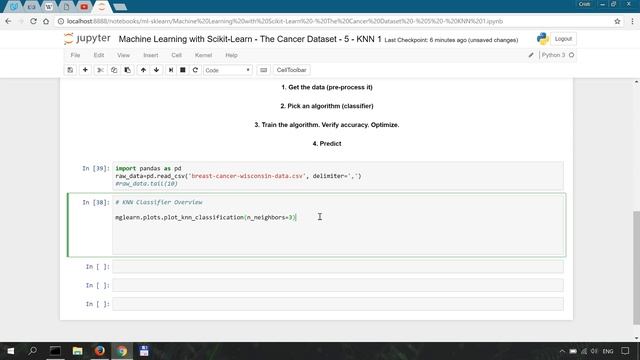Copy selected cells icon in toolbar

114,70
